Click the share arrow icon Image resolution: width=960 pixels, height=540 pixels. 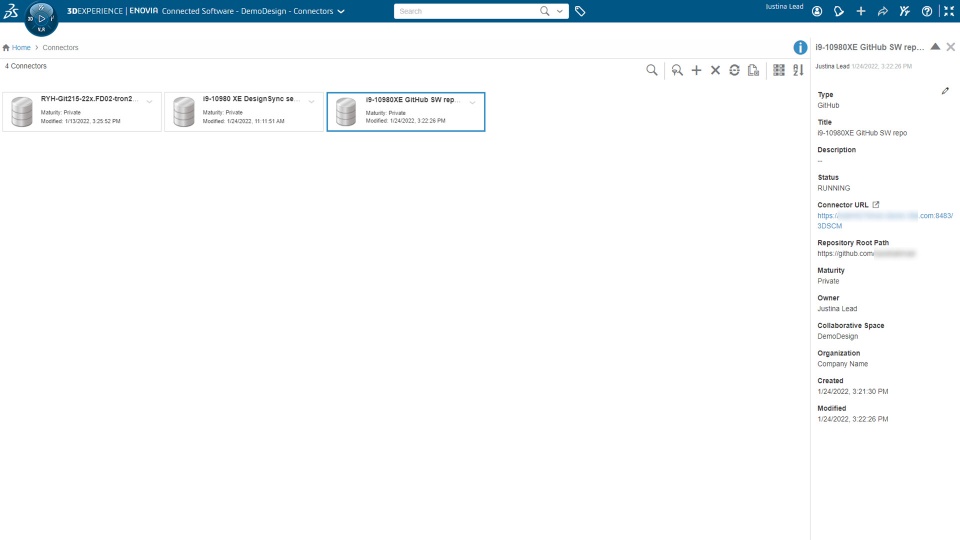[883, 11]
